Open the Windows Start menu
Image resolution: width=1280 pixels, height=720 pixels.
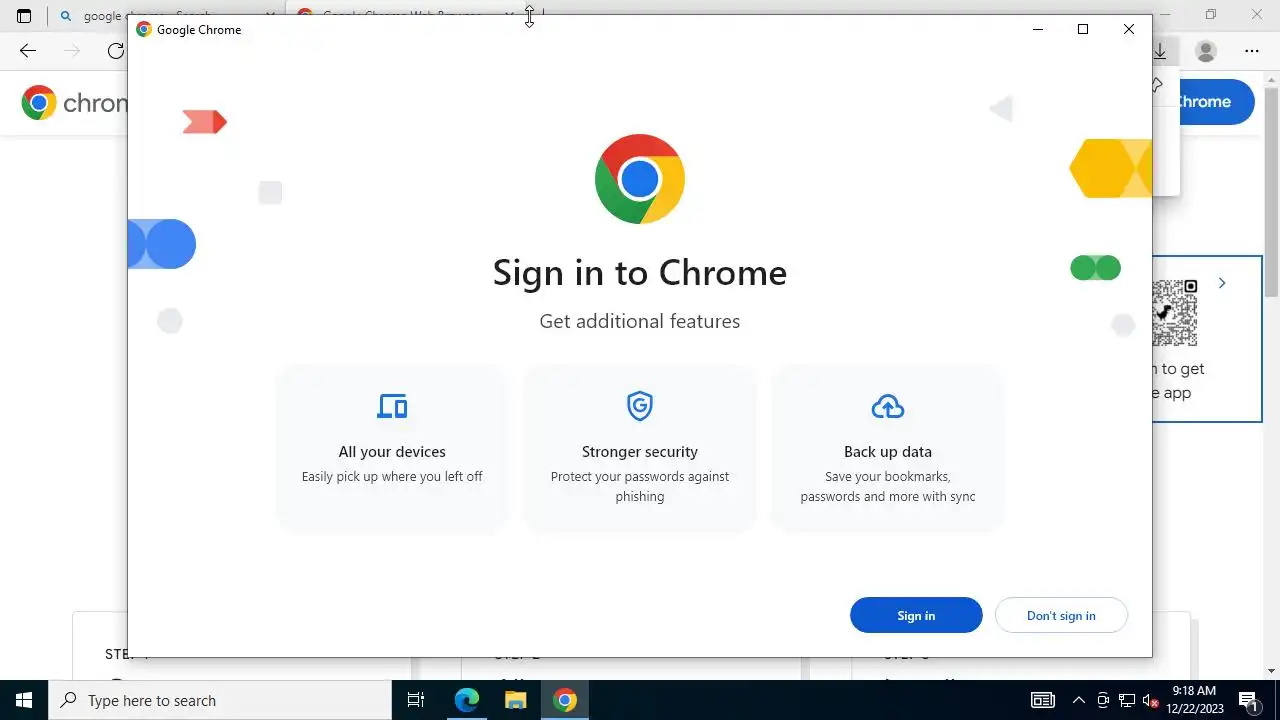click(24, 700)
